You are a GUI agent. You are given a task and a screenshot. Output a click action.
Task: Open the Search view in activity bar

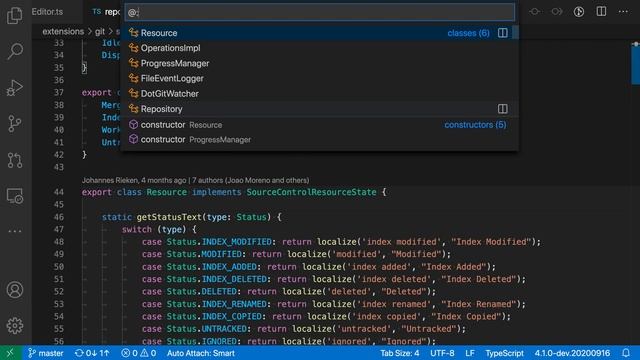pos(15,51)
